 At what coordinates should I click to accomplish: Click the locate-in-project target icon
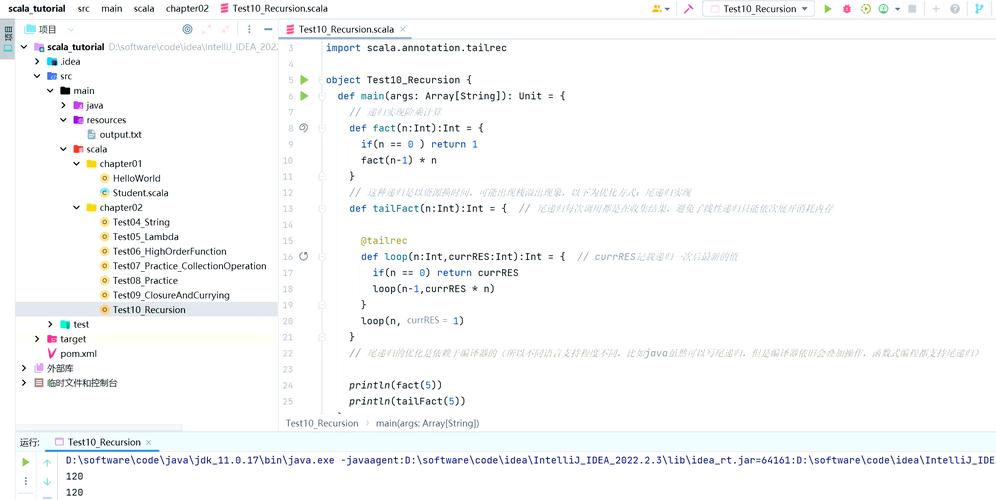(x=187, y=29)
